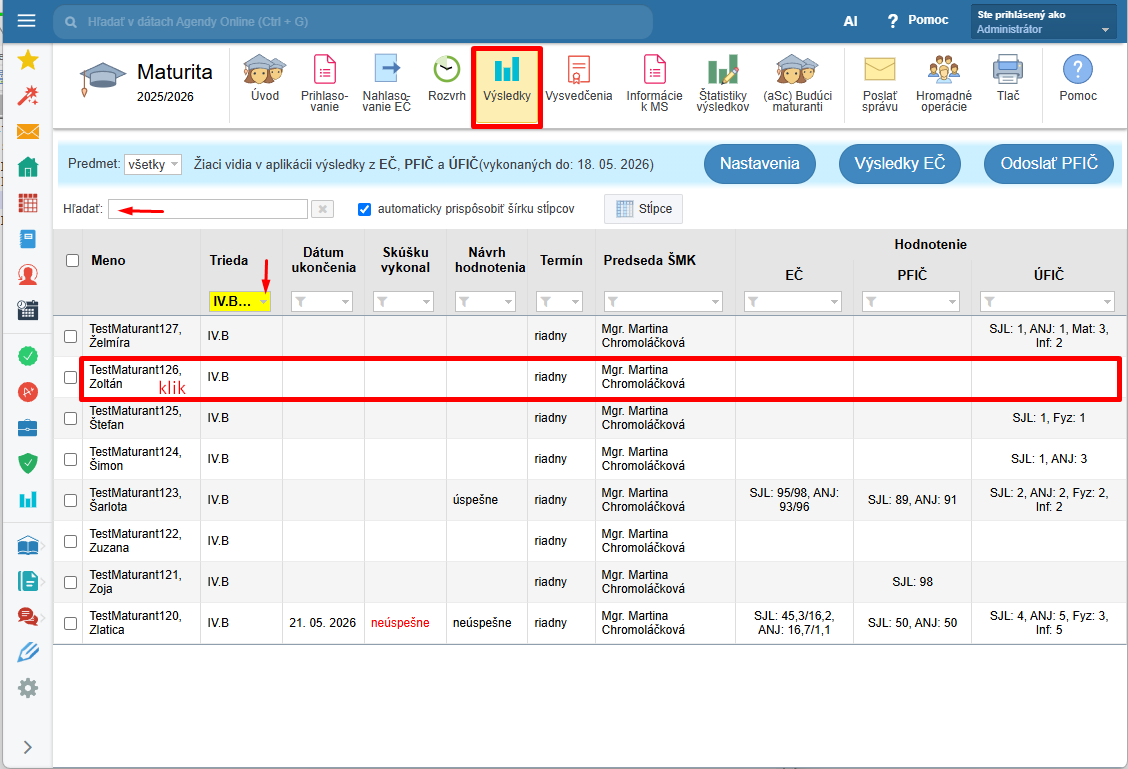Viewport: 1128px width, 769px height.
Task: Click the Odoslať PFIČ button
Action: pos(1049,164)
